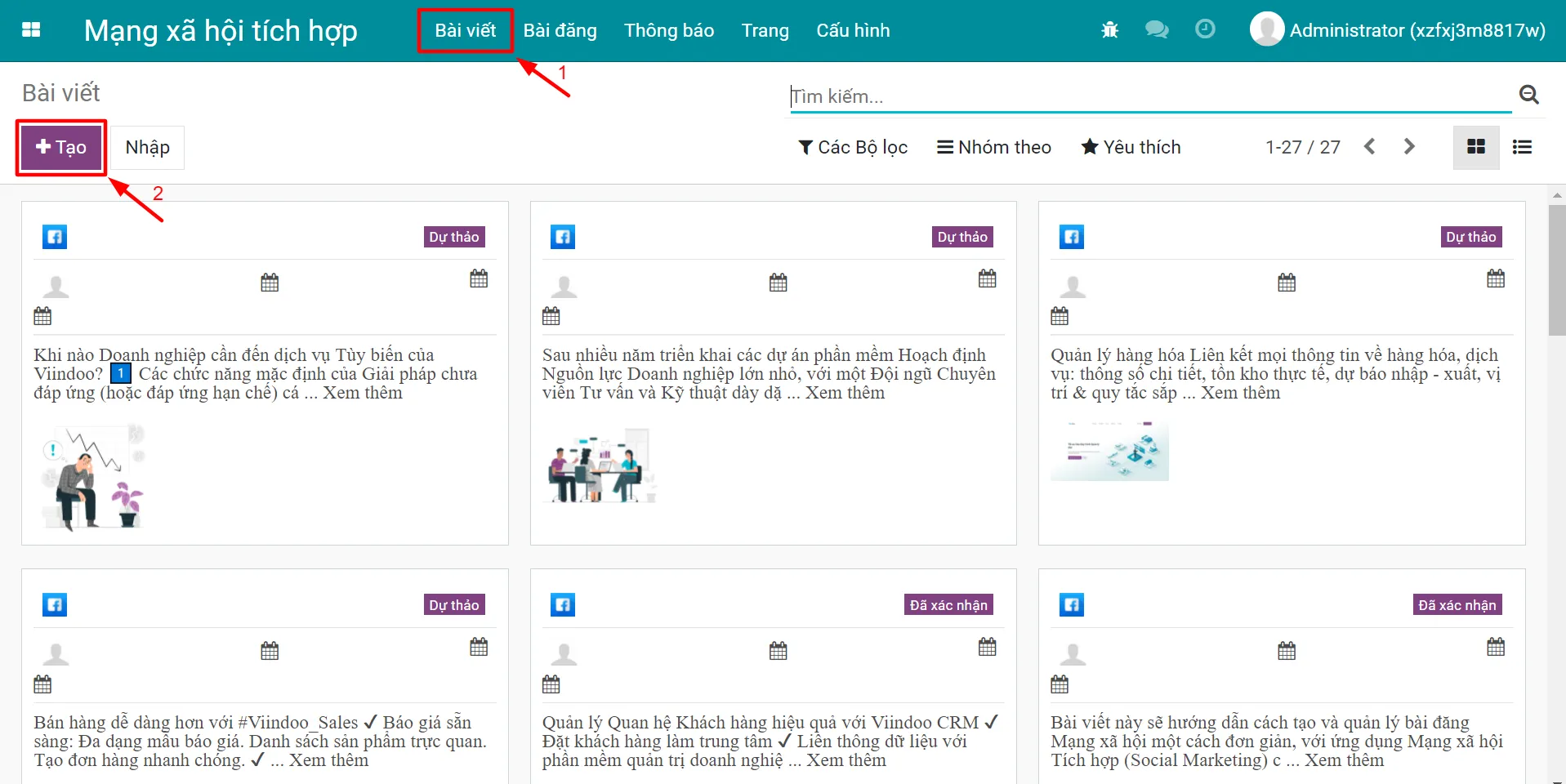
Task: Click Xem thêm on 'Khi nào Doanh nghiệp' card
Action: pyautogui.click(x=363, y=393)
